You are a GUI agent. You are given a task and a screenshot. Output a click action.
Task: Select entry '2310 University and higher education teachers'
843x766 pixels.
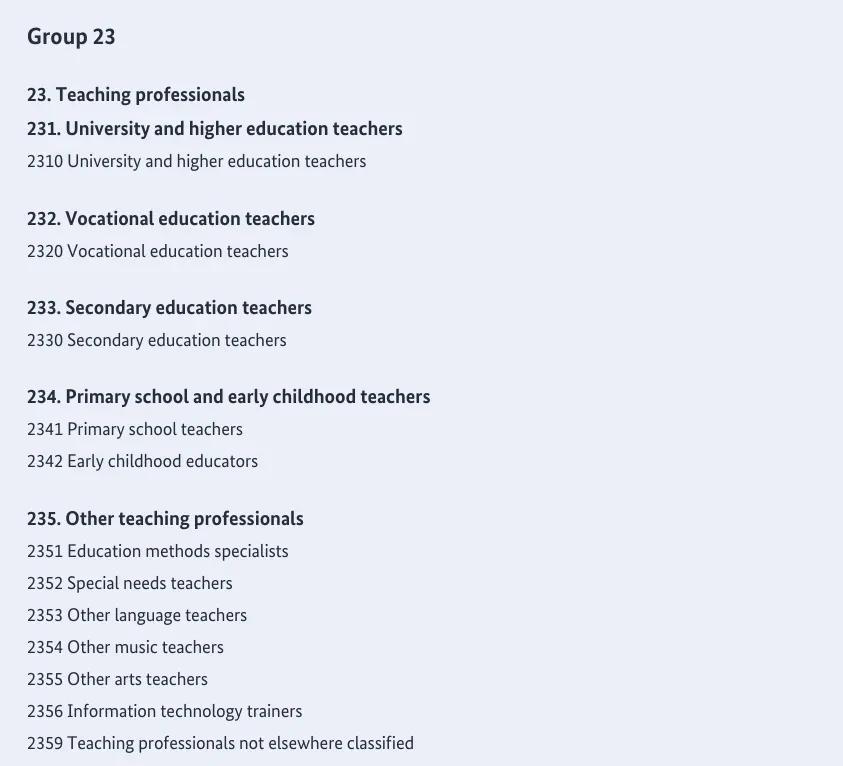click(196, 161)
